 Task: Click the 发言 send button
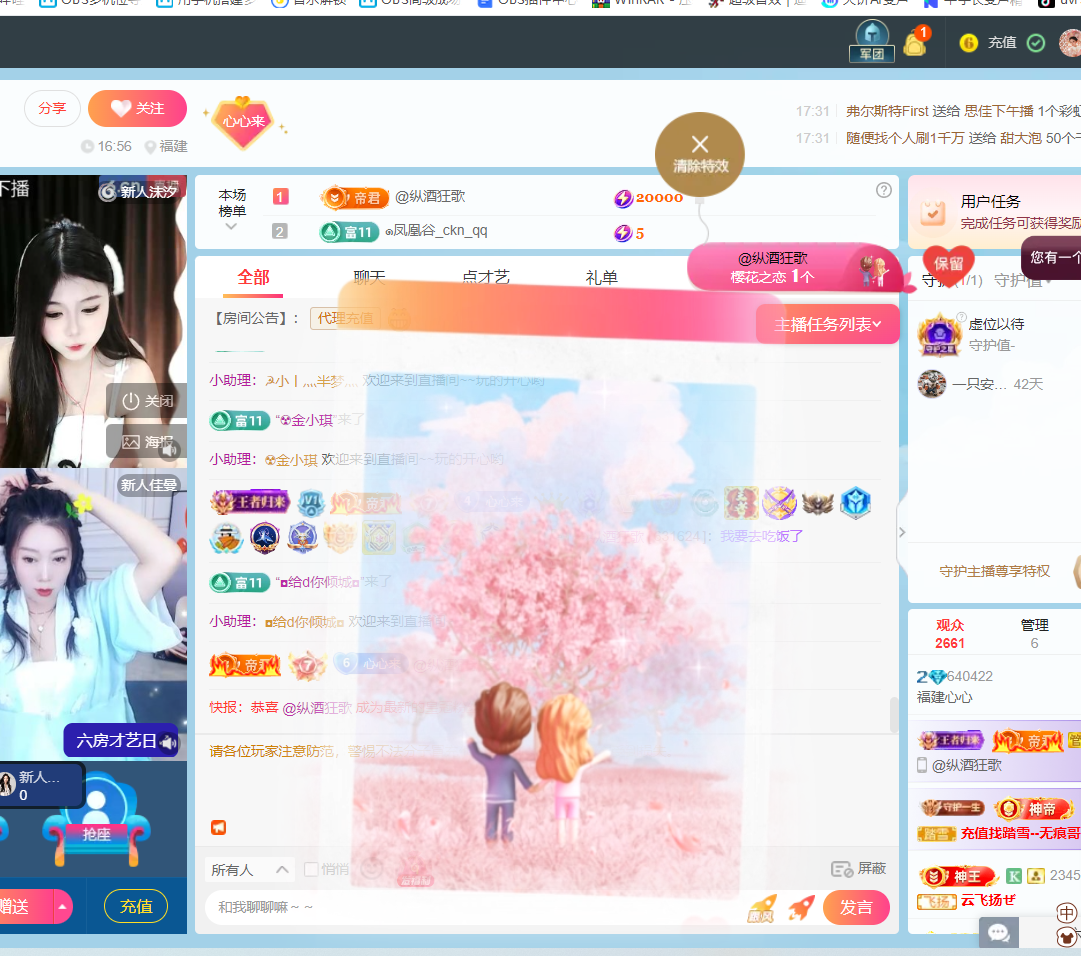pos(856,908)
